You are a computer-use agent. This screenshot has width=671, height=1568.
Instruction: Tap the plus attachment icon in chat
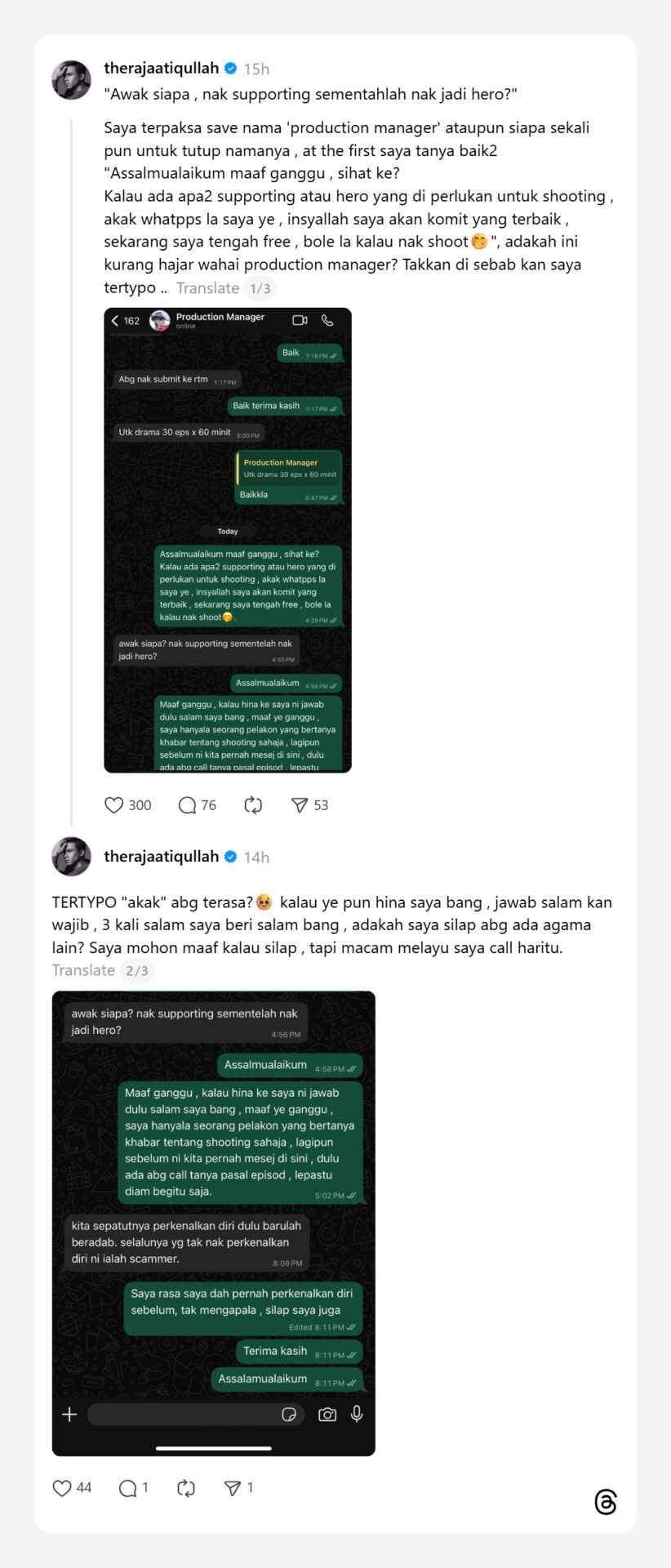coord(69,1414)
